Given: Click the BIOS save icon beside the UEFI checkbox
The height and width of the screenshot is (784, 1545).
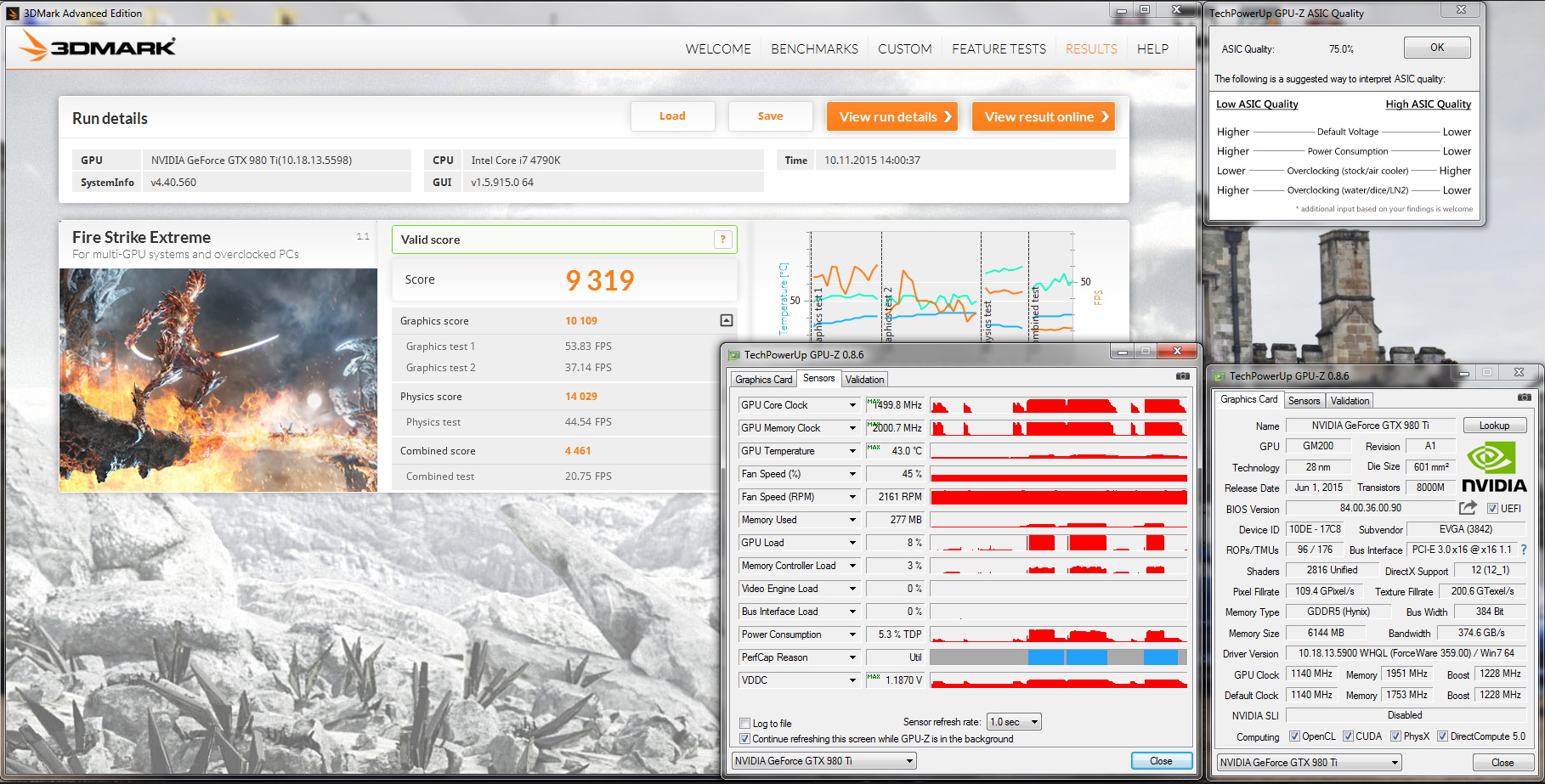Looking at the screenshot, I should coord(1468,508).
